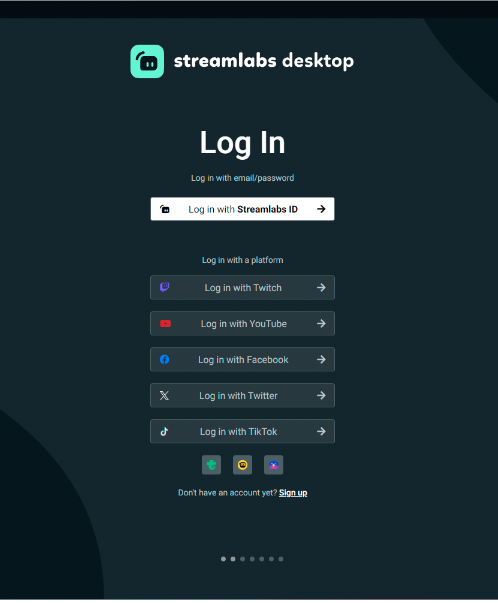
Task: Log in with Streamlabs ID
Action: click(243, 209)
